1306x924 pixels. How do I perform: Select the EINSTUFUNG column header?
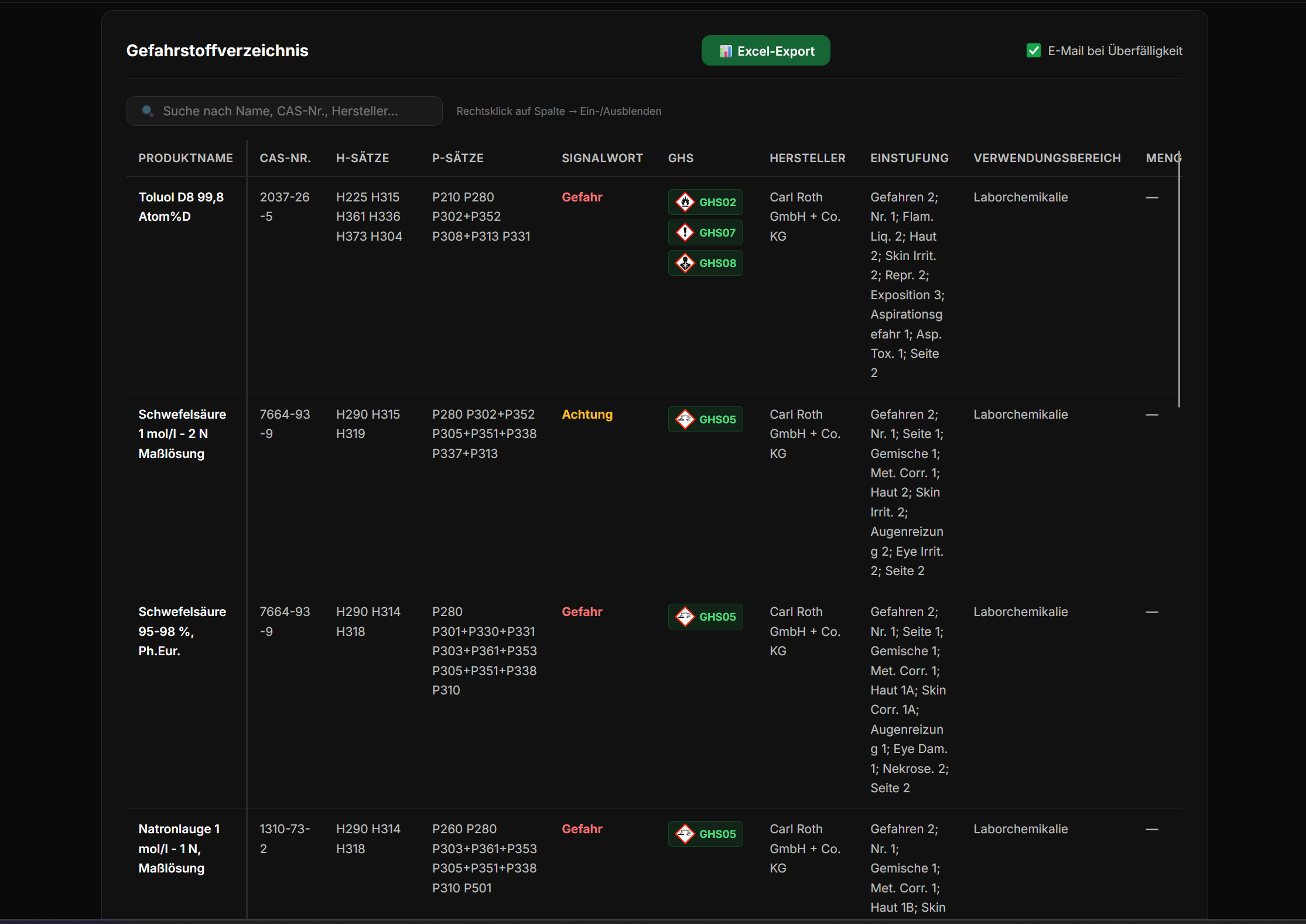pyautogui.click(x=909, y=158)
